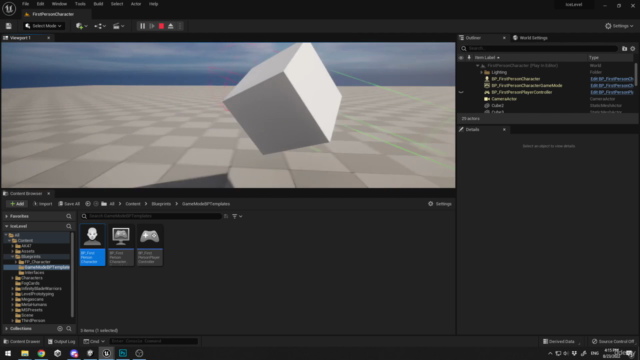Pause the play-in-editor simulation

pyautogui.click(x=142, y=26)
